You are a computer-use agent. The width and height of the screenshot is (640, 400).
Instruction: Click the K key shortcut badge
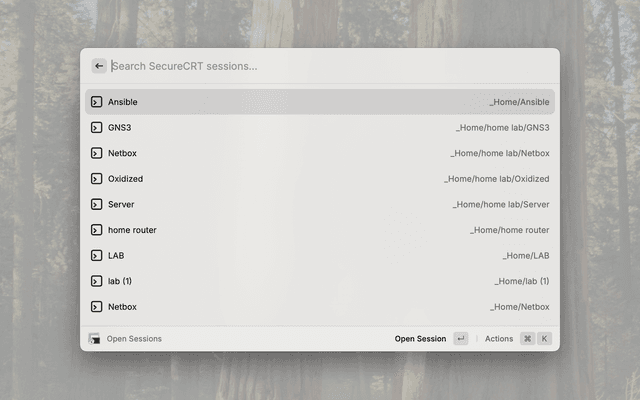pos(544,338)
